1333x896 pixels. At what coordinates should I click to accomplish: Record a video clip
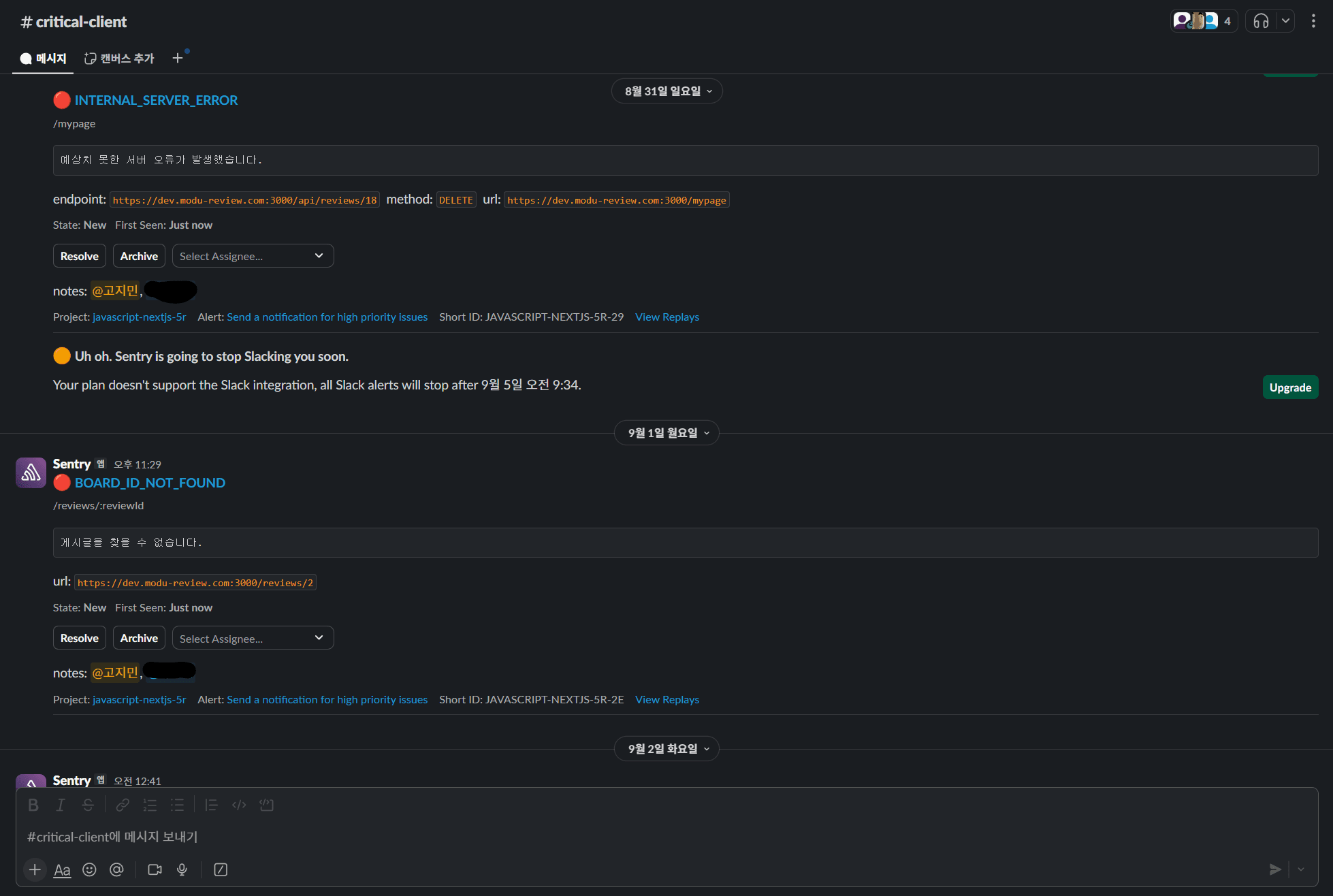155,869
